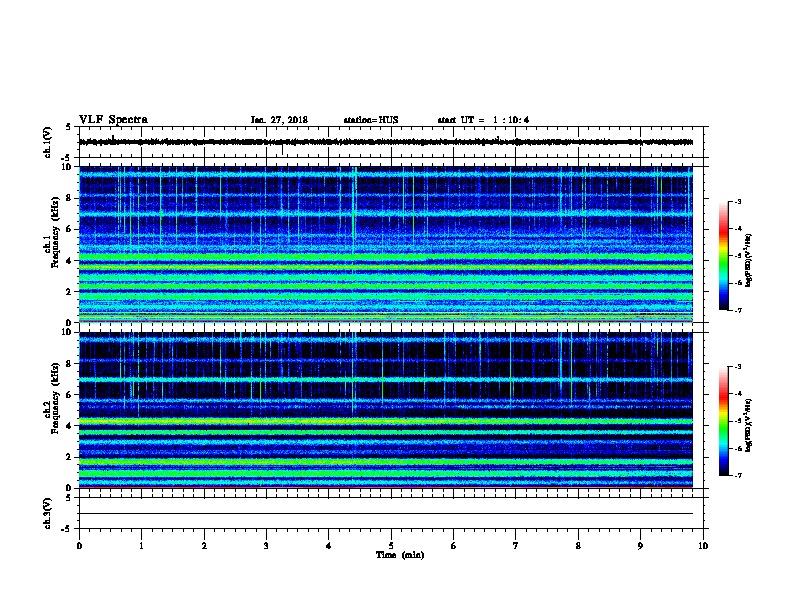The image size is (792, 612).
Task: Click the time axis tick label "7"
Action: 516,546
